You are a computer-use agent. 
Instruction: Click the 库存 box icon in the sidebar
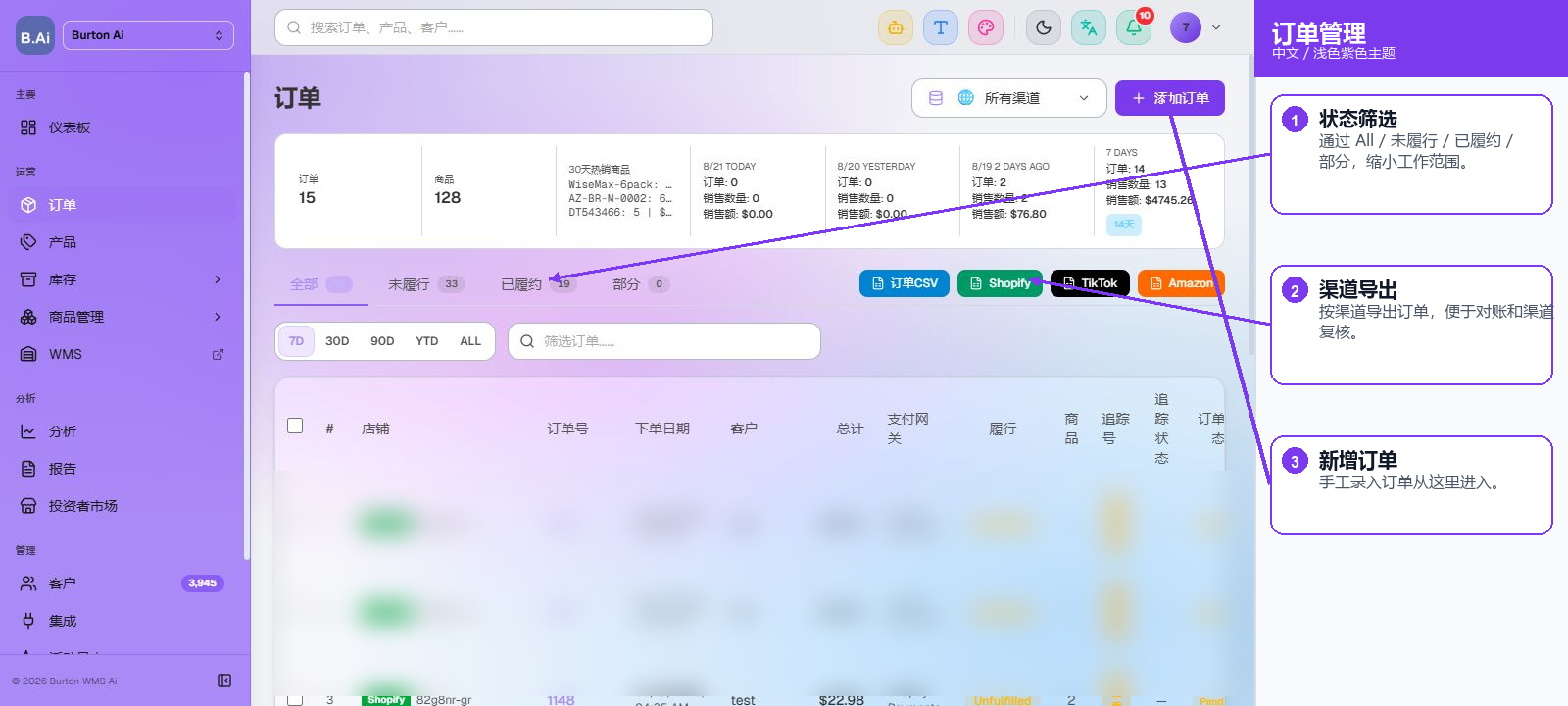(x=28, y=279)
